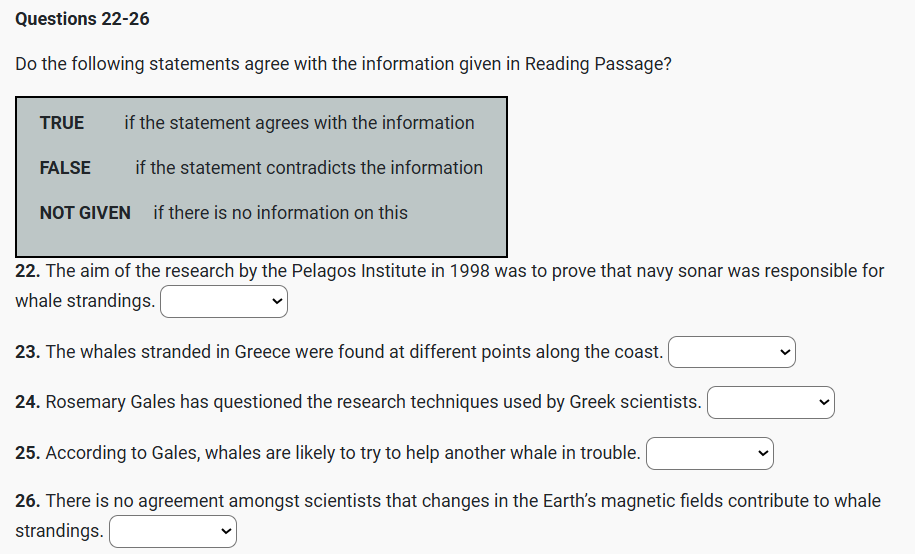The width and height of the screenshot is (915, 554).
Task: Click the bold 'Questions 22-26' heading
Action: (x=83, y=19)
